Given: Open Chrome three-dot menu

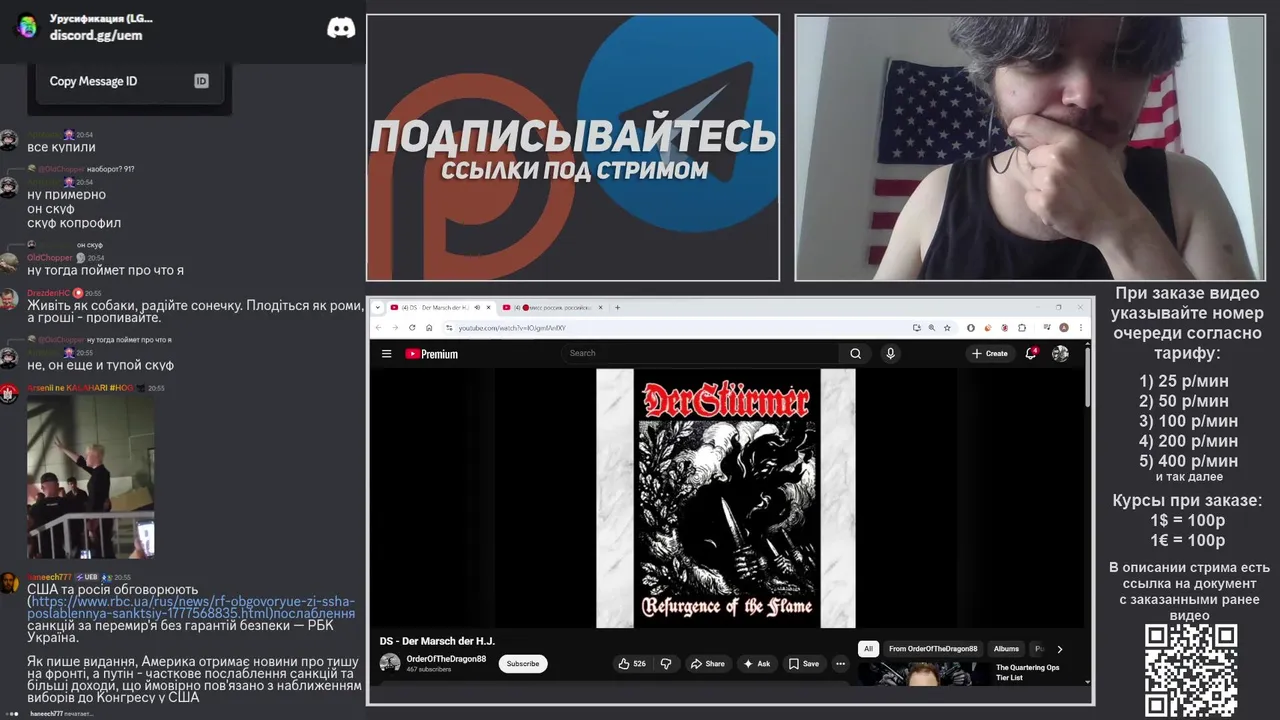Looking at the screenshot, I should tap(1081, 327).
